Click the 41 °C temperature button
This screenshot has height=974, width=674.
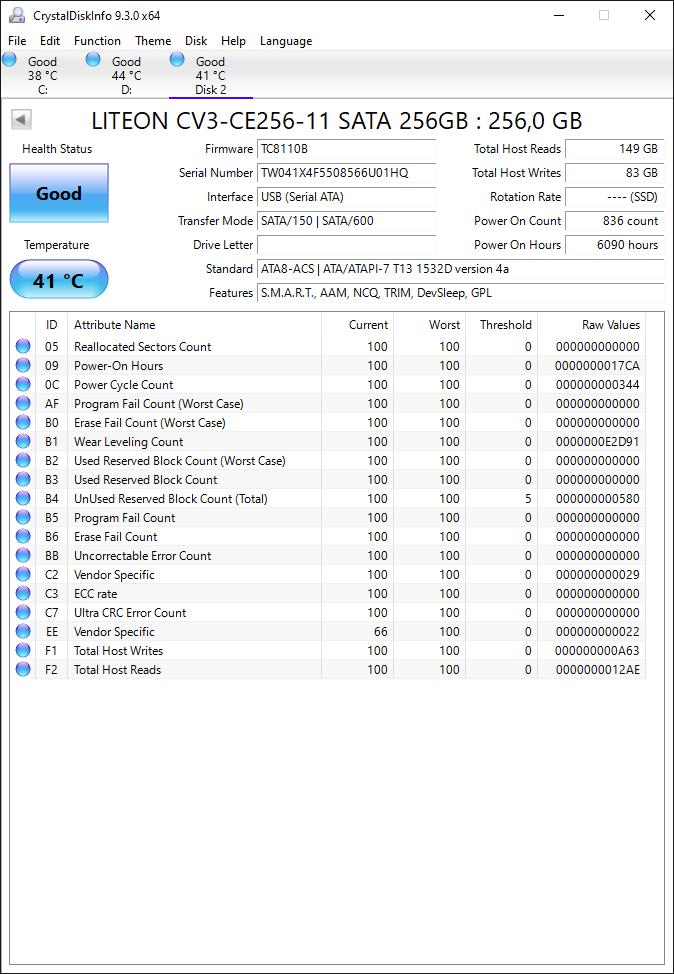click(x=59, y=280)
